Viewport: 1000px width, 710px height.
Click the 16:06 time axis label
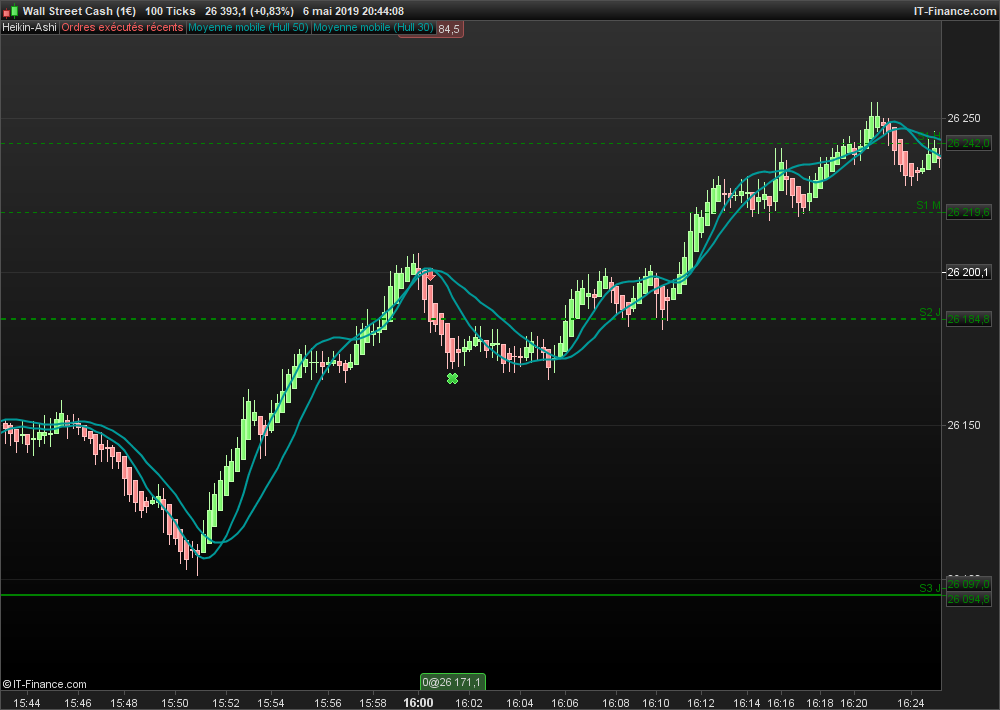click(565, 703)
